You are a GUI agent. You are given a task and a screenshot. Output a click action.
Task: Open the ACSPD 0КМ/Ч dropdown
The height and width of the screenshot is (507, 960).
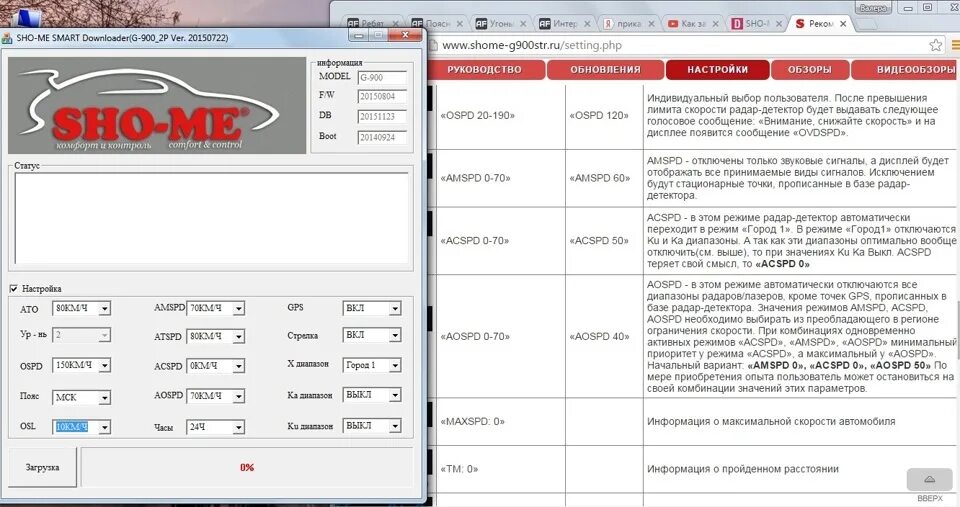pyautogui.click(x=238, y=366)
